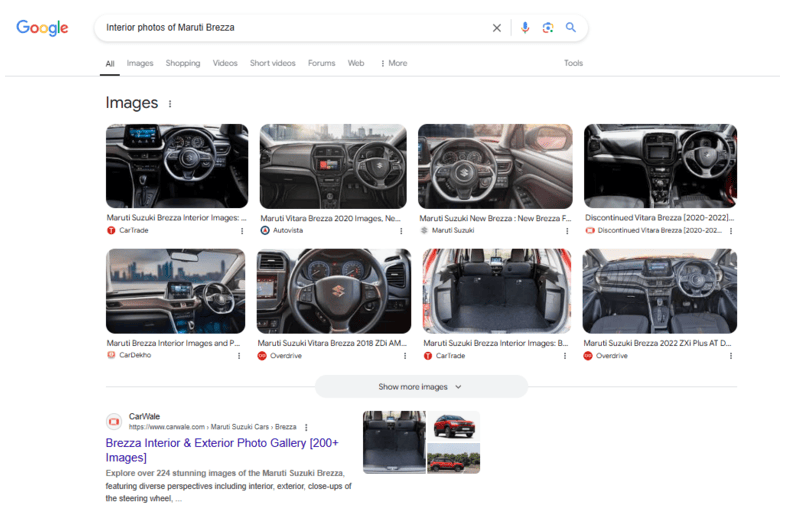Click the blue magnifier search icon

571,28
